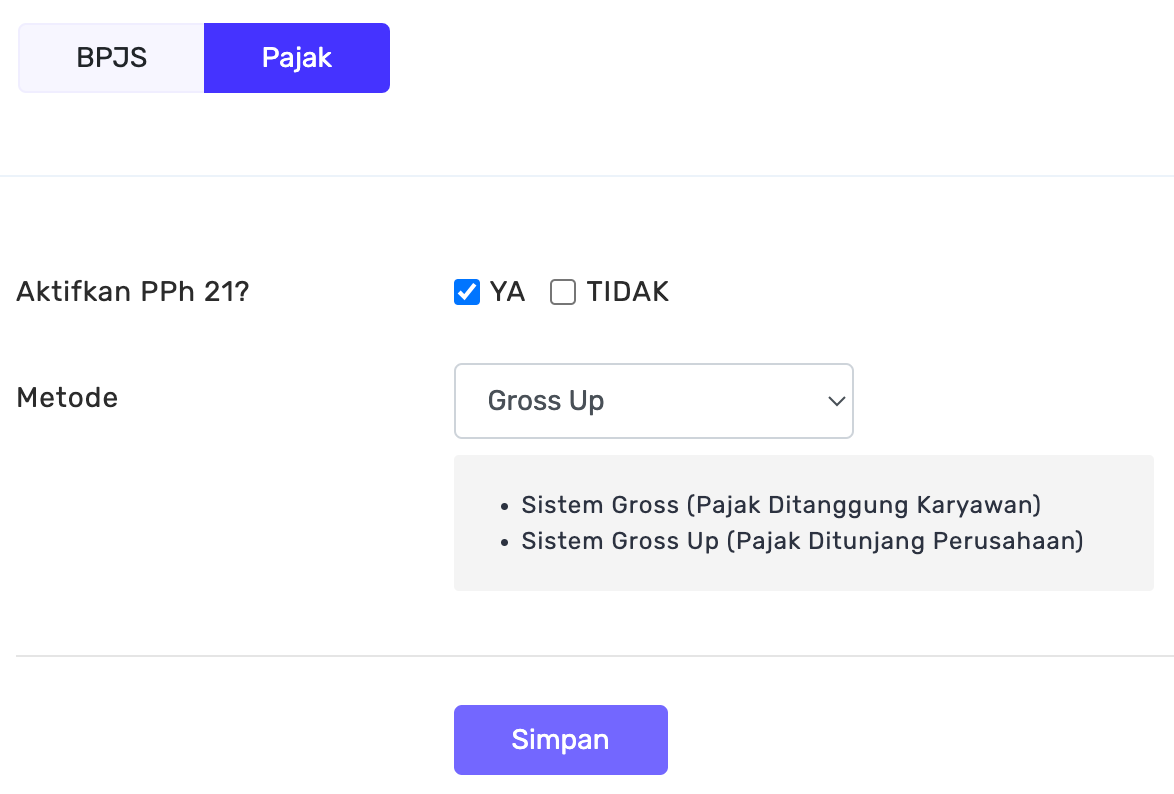Expand the method selection combo box
The image size is (1174, 794).
point(653,400)
